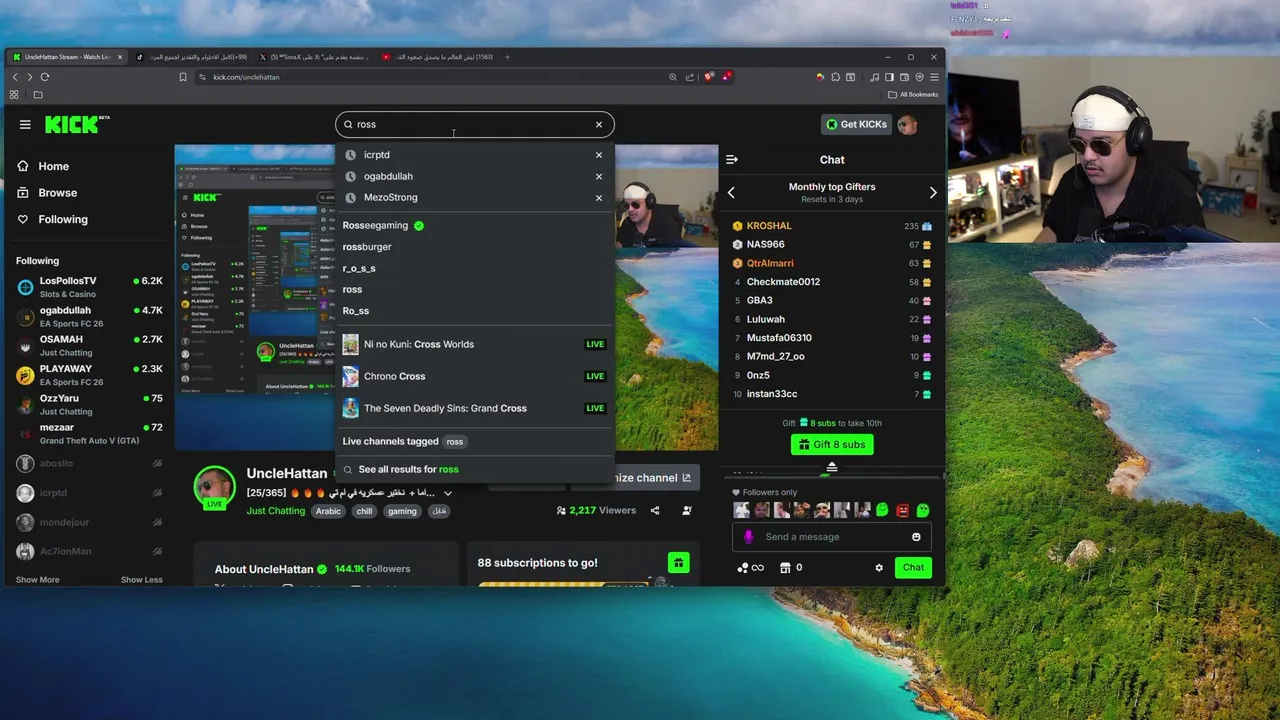This screenshot has height=720, width=1280.
Task: Click the 'ross' live channels tag
Action: tap(455, 441)
